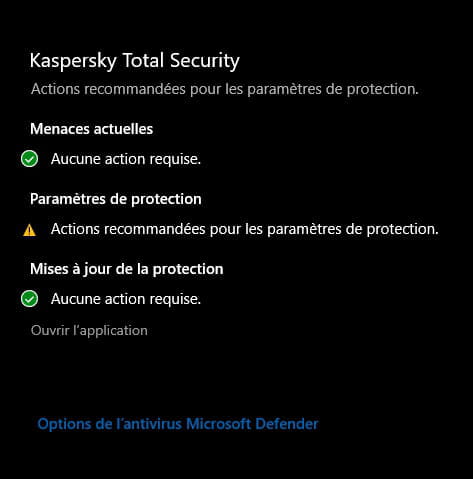Screen dimensions: 473x479
Task: Open Options de l'antivirus Microsoft Defender
Action: 178,424
